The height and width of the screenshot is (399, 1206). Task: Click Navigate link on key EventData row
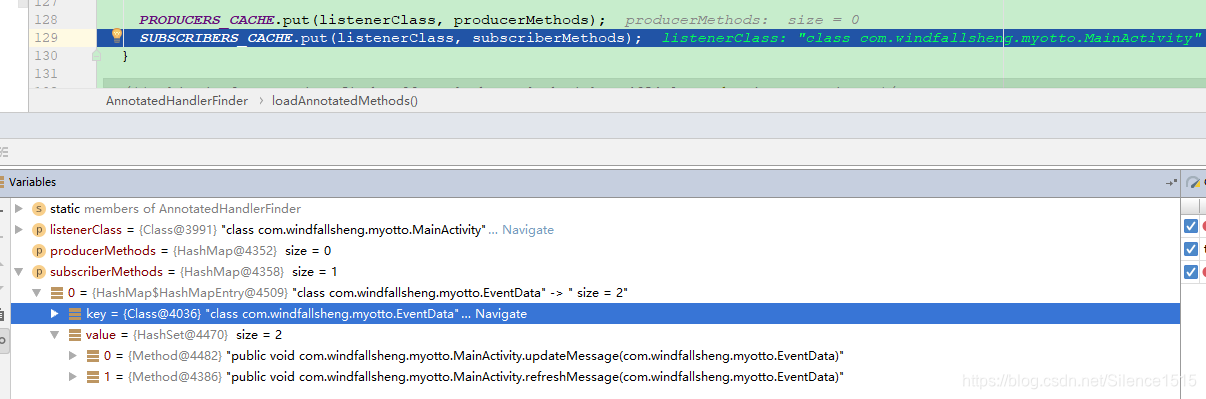click(x=501, y=314)
